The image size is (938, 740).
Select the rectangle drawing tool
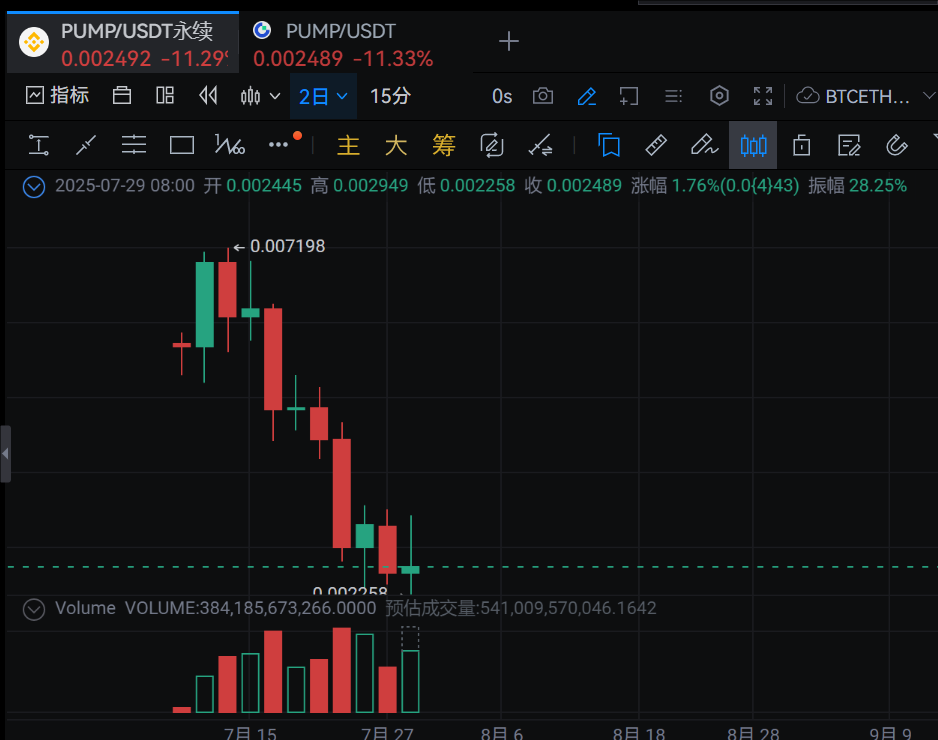click(x=182, y=146)
